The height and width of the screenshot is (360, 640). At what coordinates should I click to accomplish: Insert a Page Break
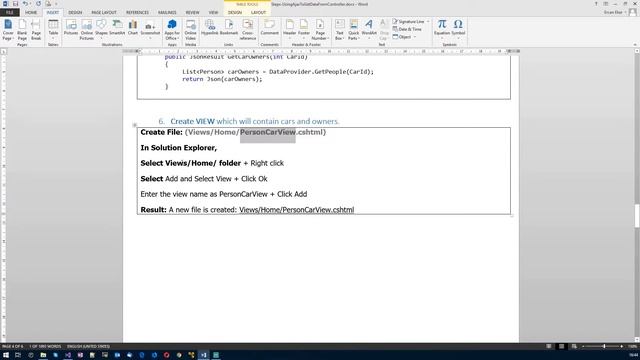click(36, 30)
